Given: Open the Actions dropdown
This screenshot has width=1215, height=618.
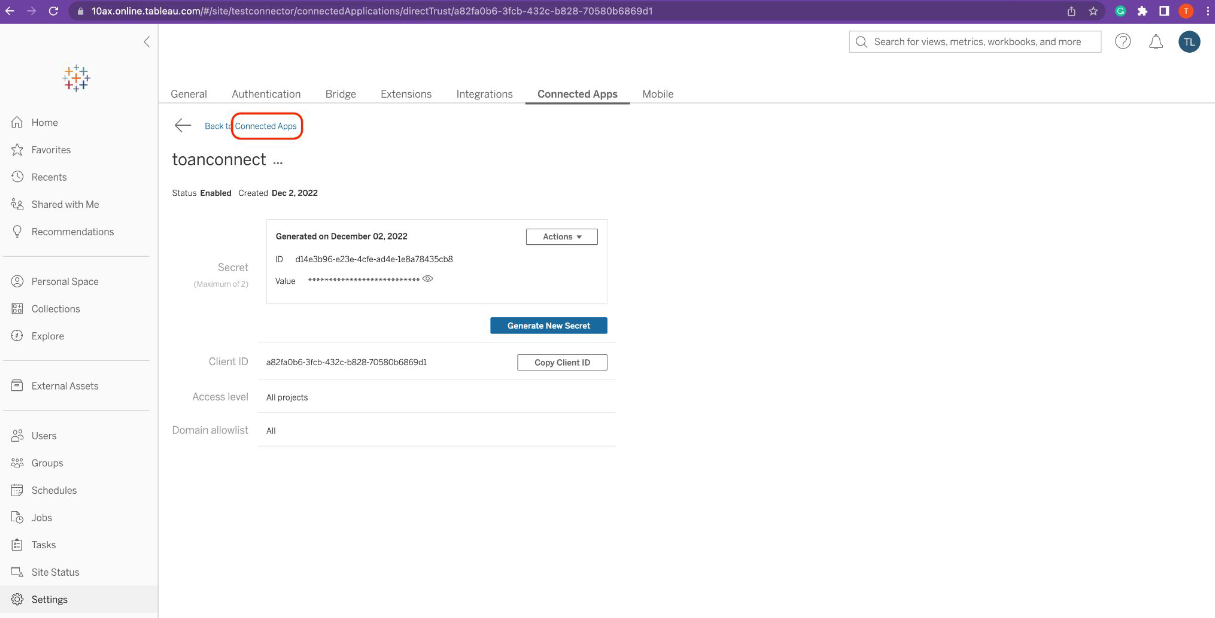Looking at the screenshot, I should tap(561, 237).
